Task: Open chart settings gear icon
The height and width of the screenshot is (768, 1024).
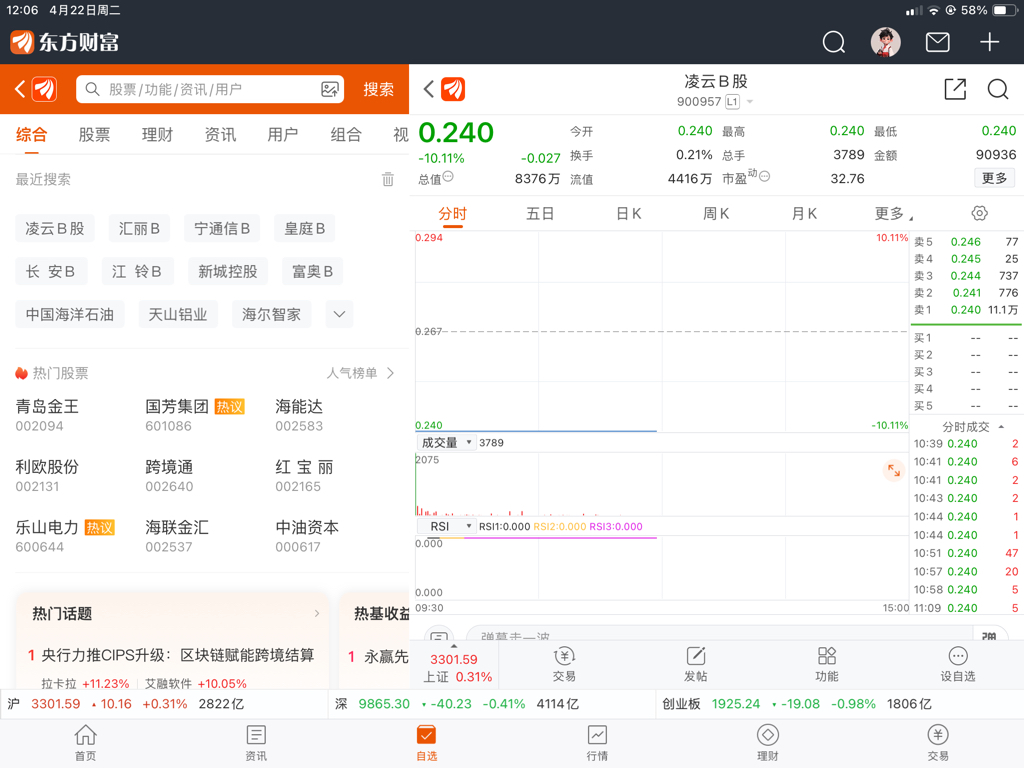Action: pyautogui.click(x=979, y=213)
